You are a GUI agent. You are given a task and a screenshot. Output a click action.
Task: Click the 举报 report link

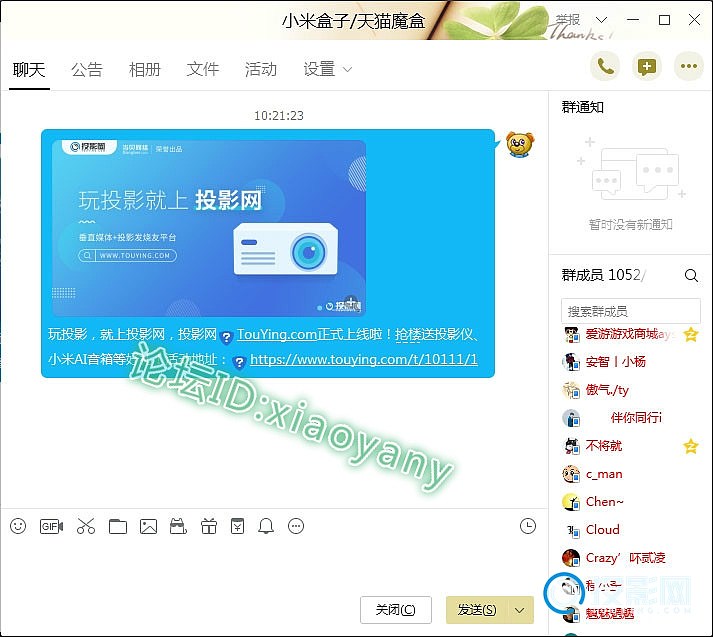click(568, 20)
